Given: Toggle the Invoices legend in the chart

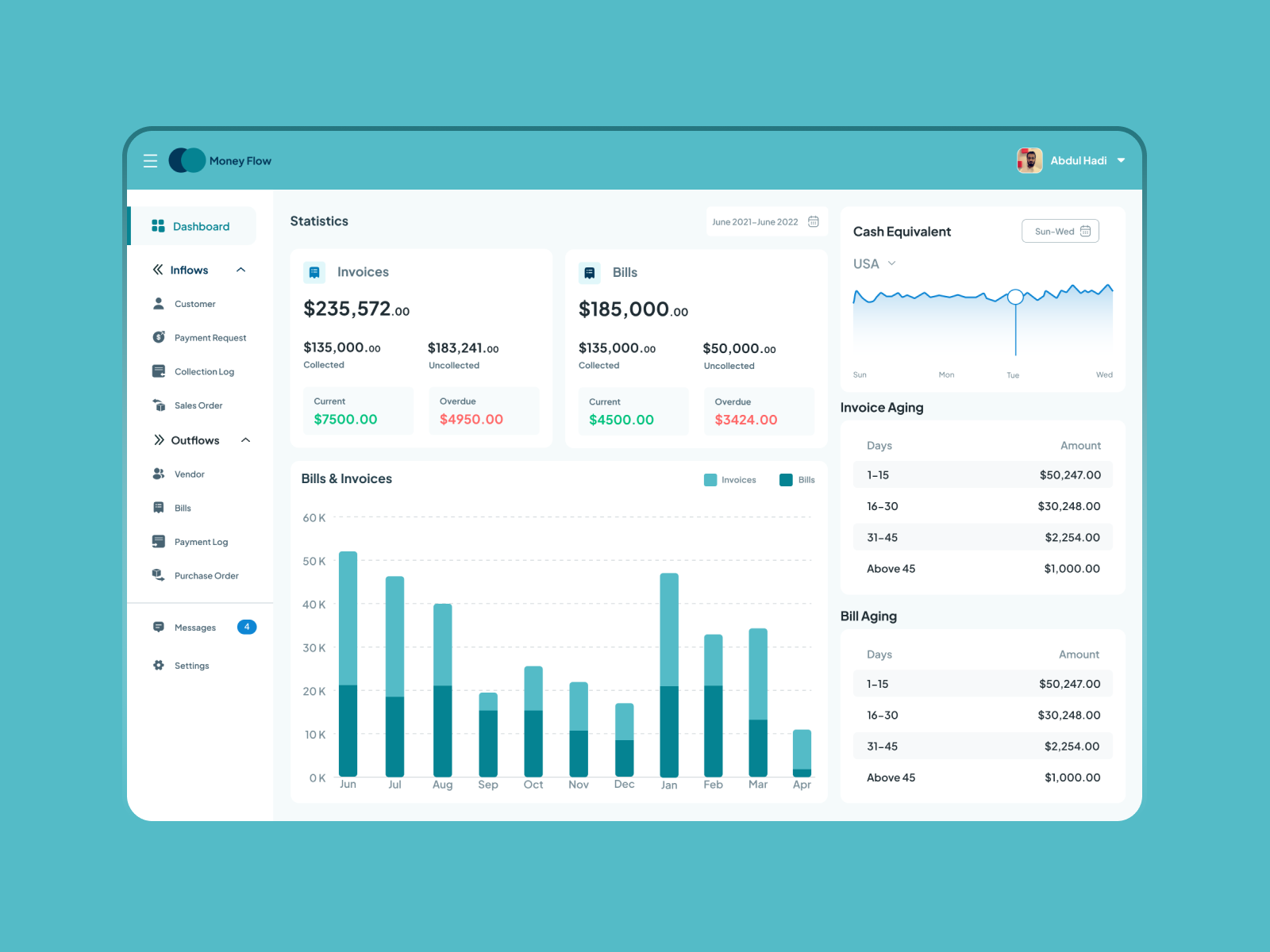Looking at the screenshot, I should pos(729,479).
